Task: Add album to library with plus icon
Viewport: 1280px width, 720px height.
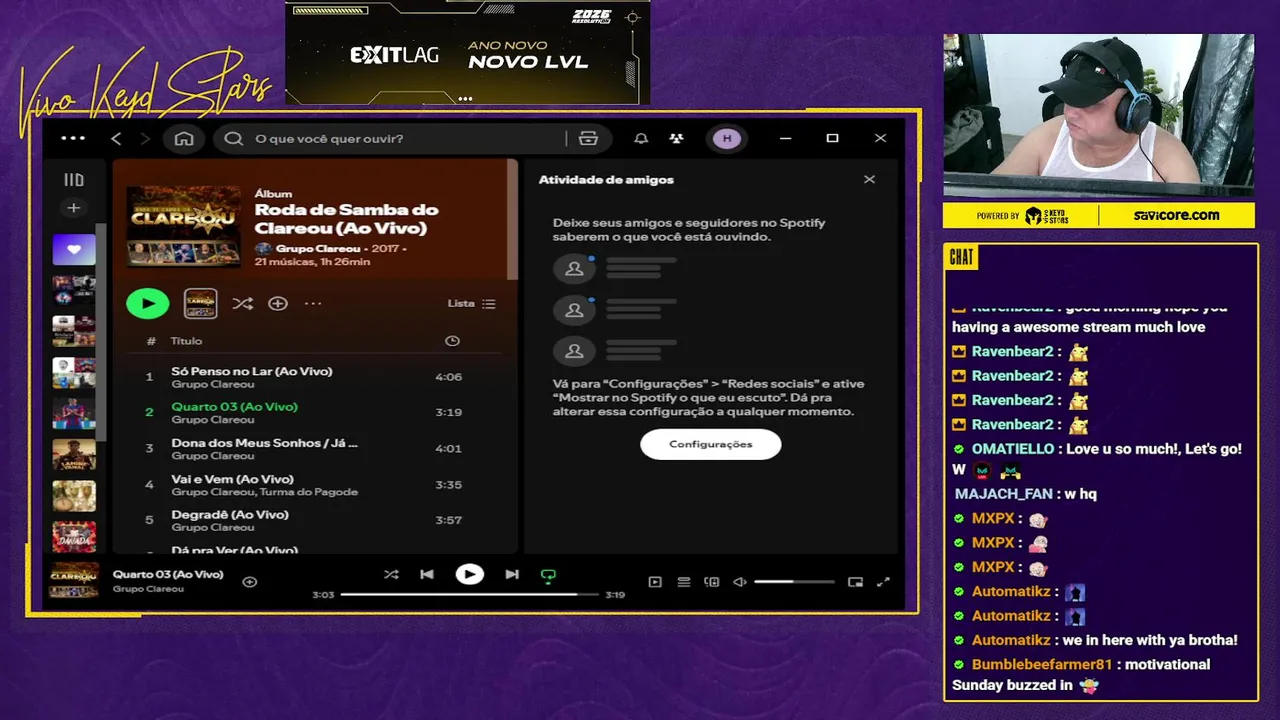Action: 278,303
